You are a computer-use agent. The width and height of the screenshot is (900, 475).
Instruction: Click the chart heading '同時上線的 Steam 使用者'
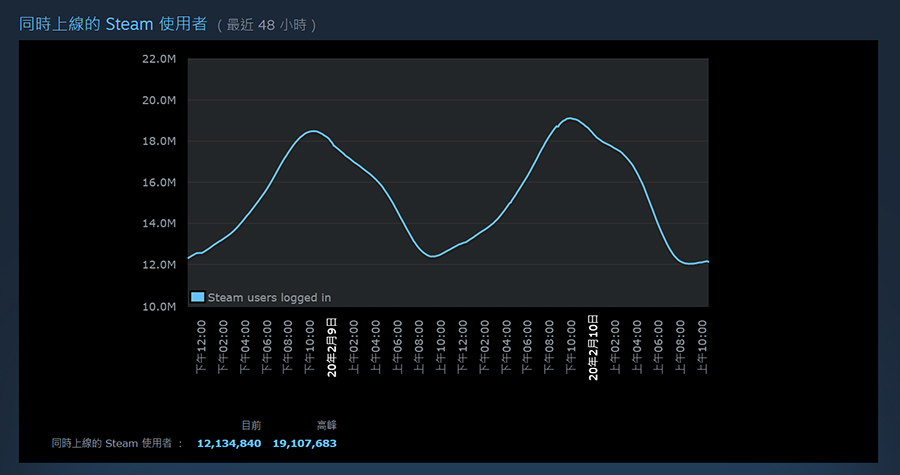click(113, 24)
